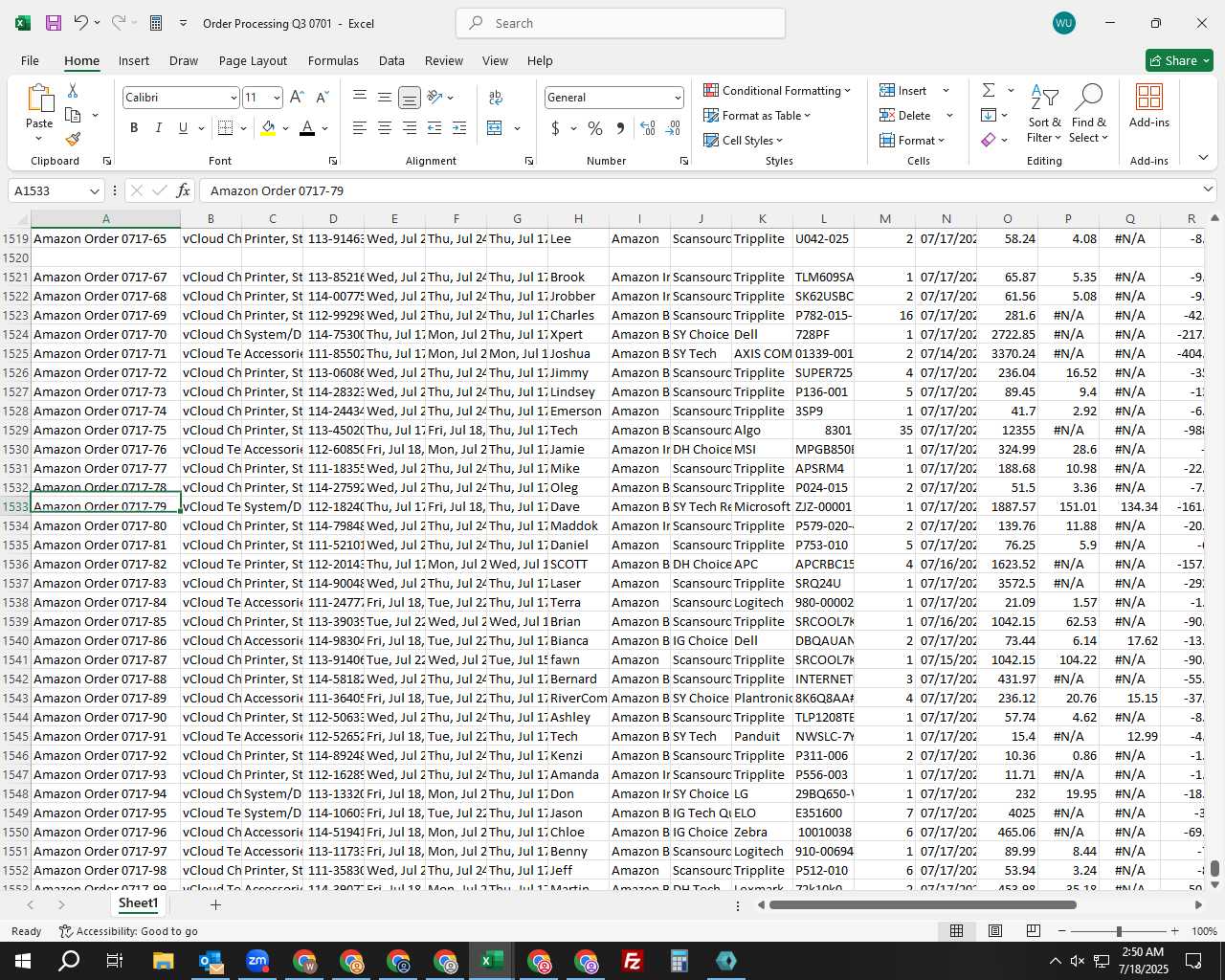The width and height of the screenshot is (1225, 980).
Task: Increase font size with large A icon
Action: [x=297, y=98]
